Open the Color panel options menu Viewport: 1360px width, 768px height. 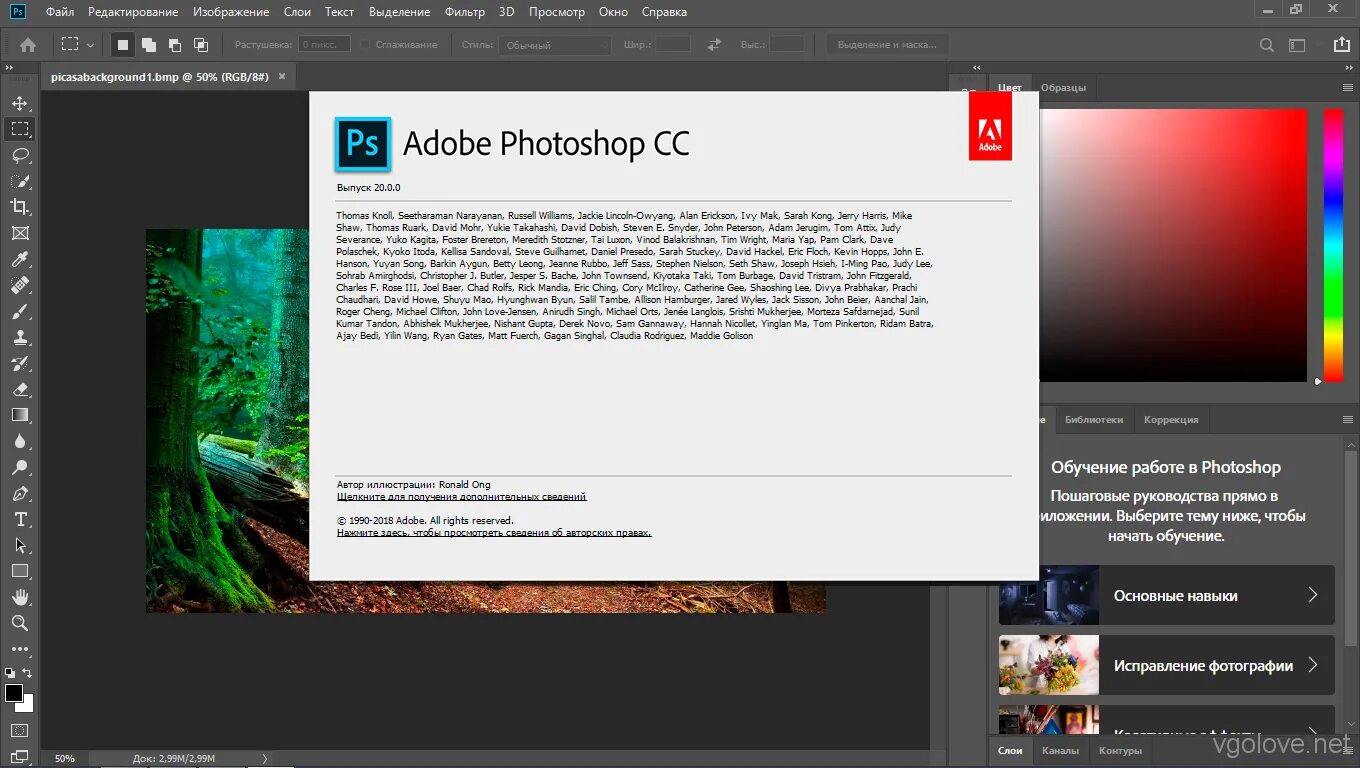(x=1347, y=87)
